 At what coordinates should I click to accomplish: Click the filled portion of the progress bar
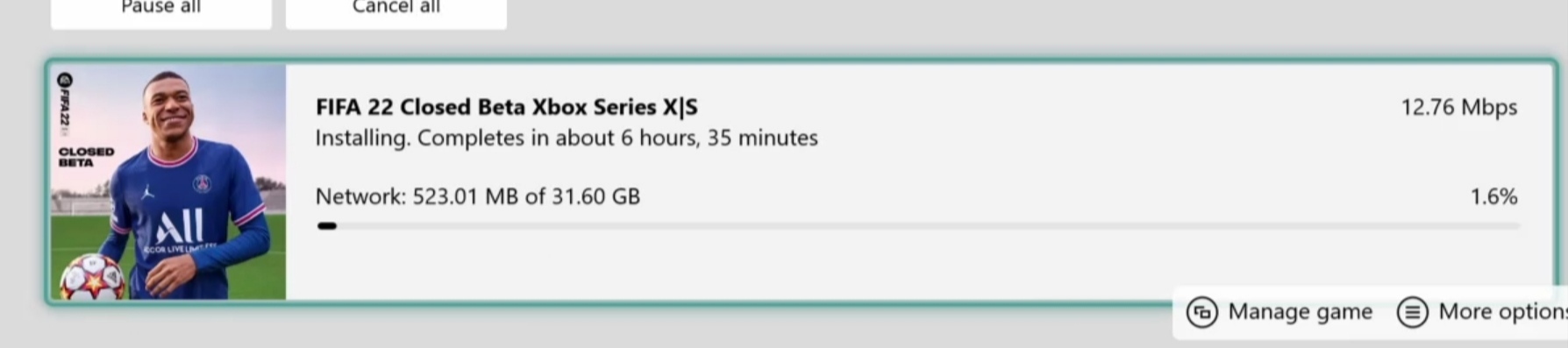pos(327,226)
